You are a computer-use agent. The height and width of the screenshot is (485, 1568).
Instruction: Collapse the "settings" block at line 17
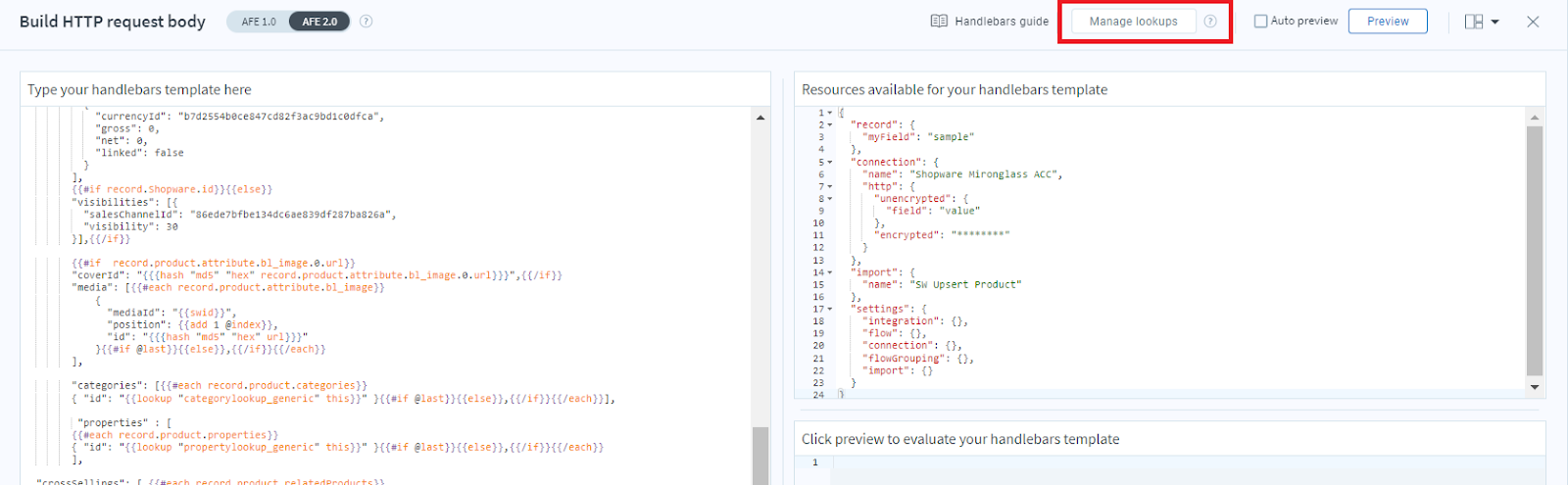click(x=830, y=309)
